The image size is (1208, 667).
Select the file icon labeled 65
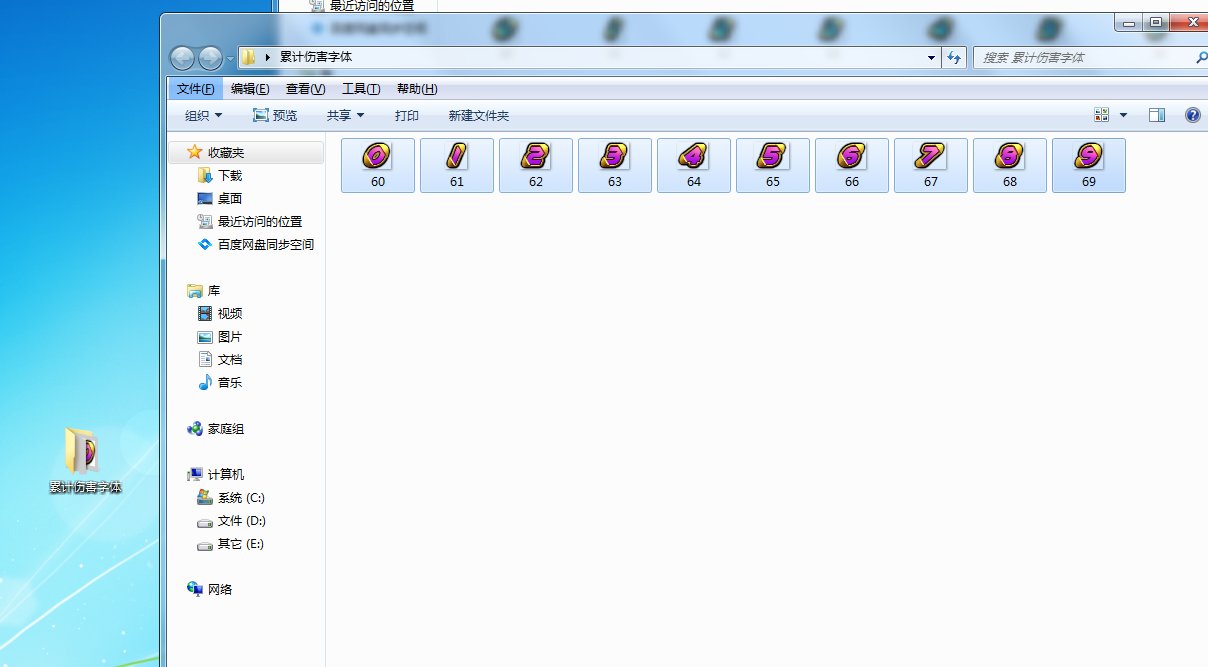click(x=773, y=165)
